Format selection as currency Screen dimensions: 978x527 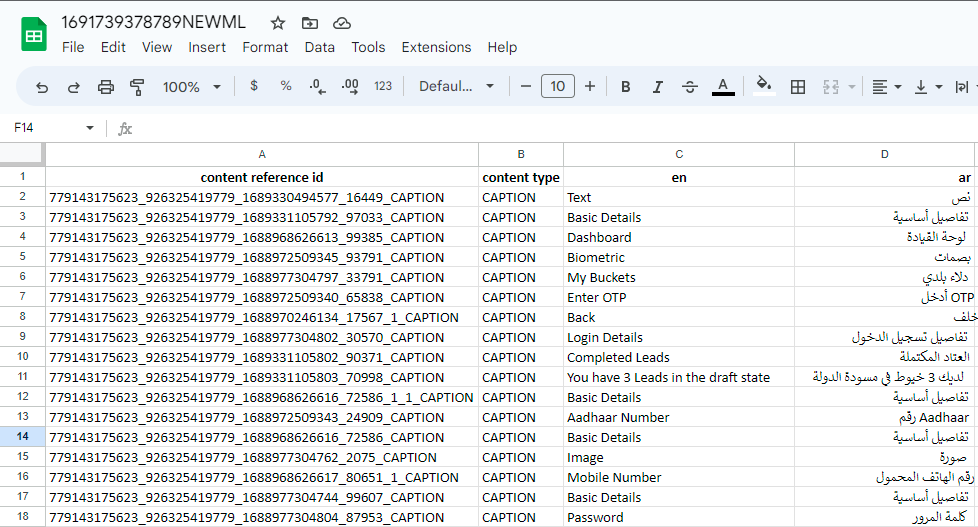coord(254,86)
